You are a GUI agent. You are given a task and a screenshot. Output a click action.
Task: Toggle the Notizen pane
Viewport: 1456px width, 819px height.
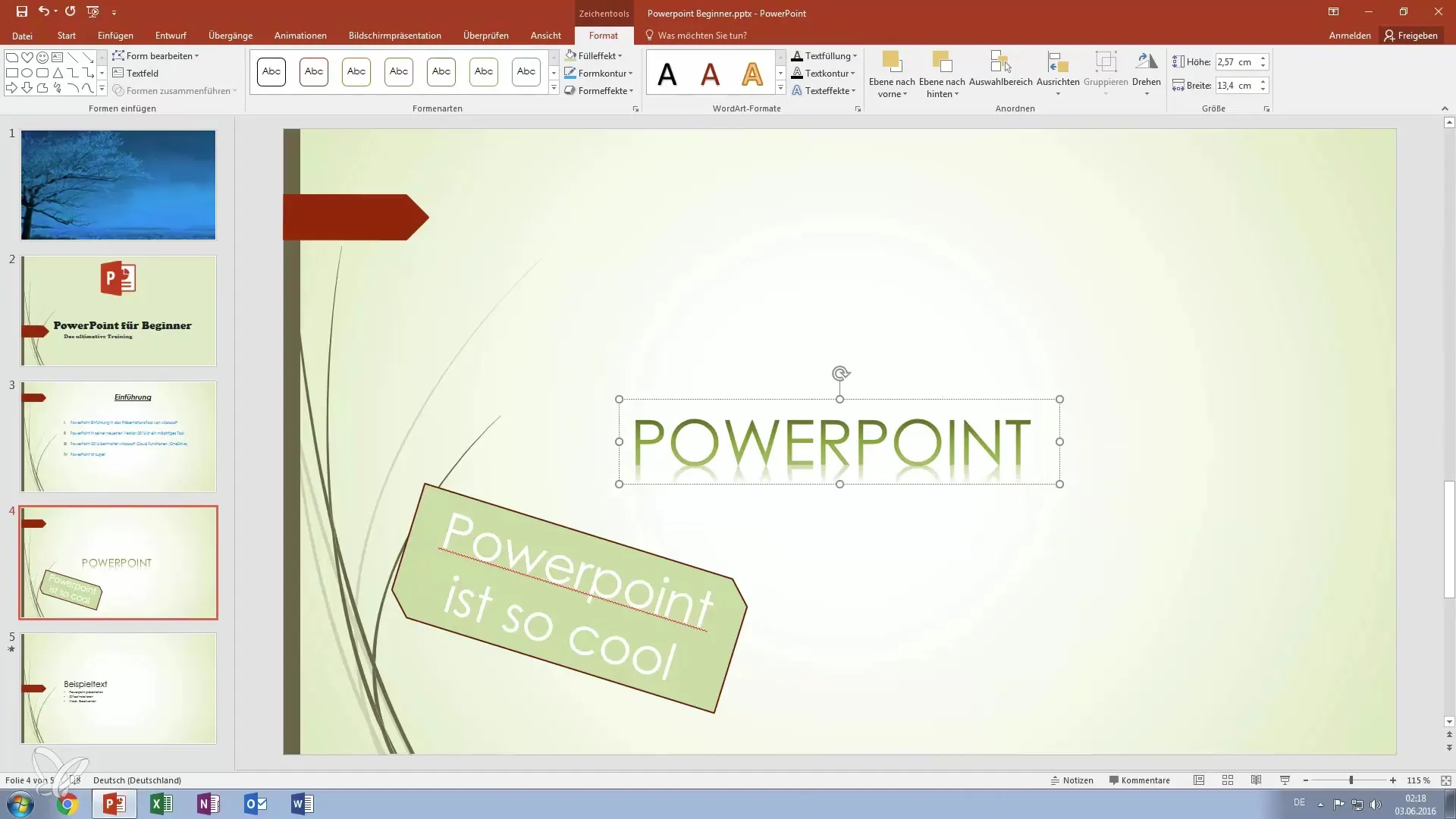1072,780
